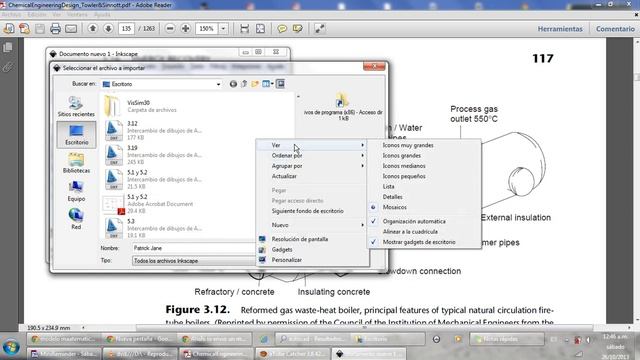Zoom out with the minus button
This screenshot has width=640, height=360.
(x=170, y=29)
